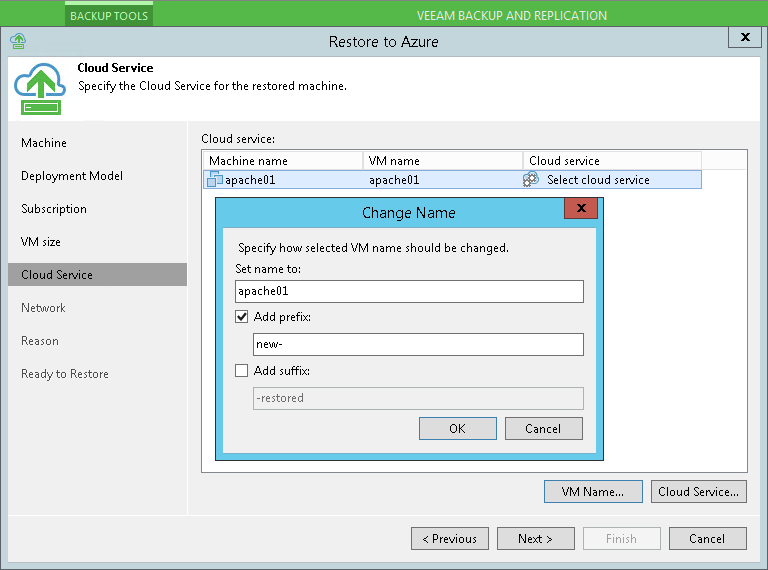Go to the Reason wizard step
The width and height of the screenshot is (768, 570).
coord(40,341)
